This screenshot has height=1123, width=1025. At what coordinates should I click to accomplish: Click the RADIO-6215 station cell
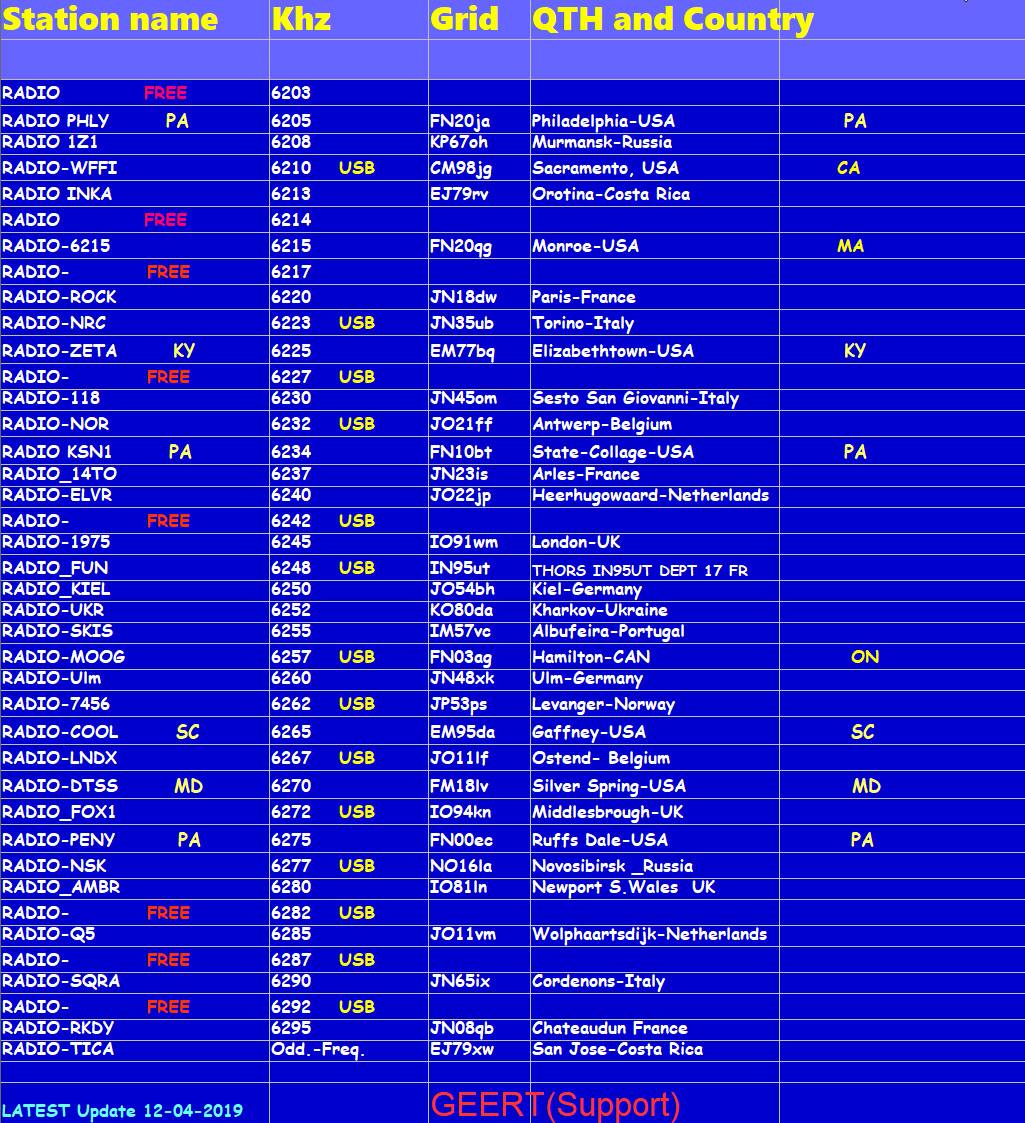click(56, 246)
